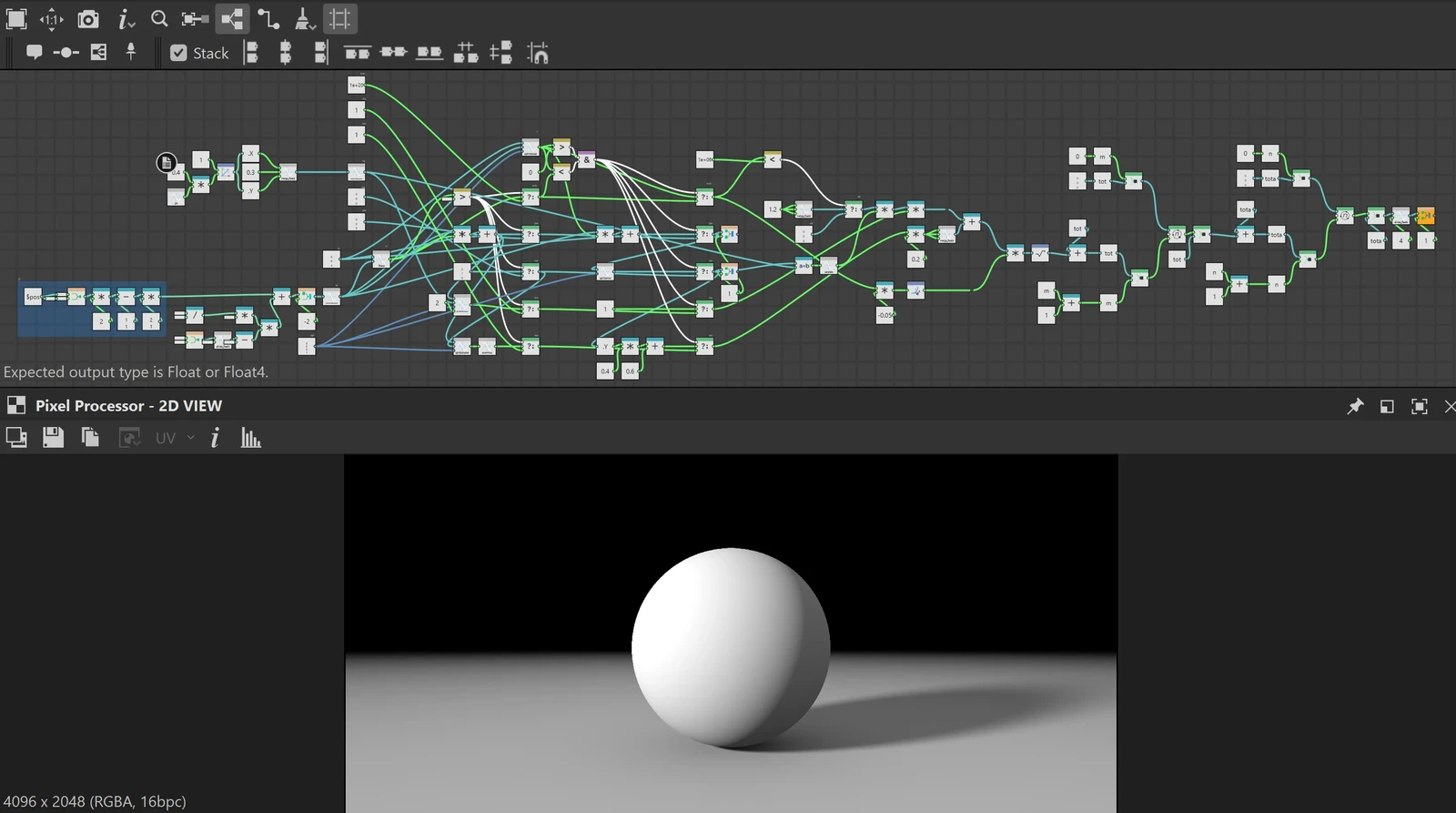Add a comment using the speech bubble icon
This screenshot has height=813, width=1456.
(x=35, y=52)
